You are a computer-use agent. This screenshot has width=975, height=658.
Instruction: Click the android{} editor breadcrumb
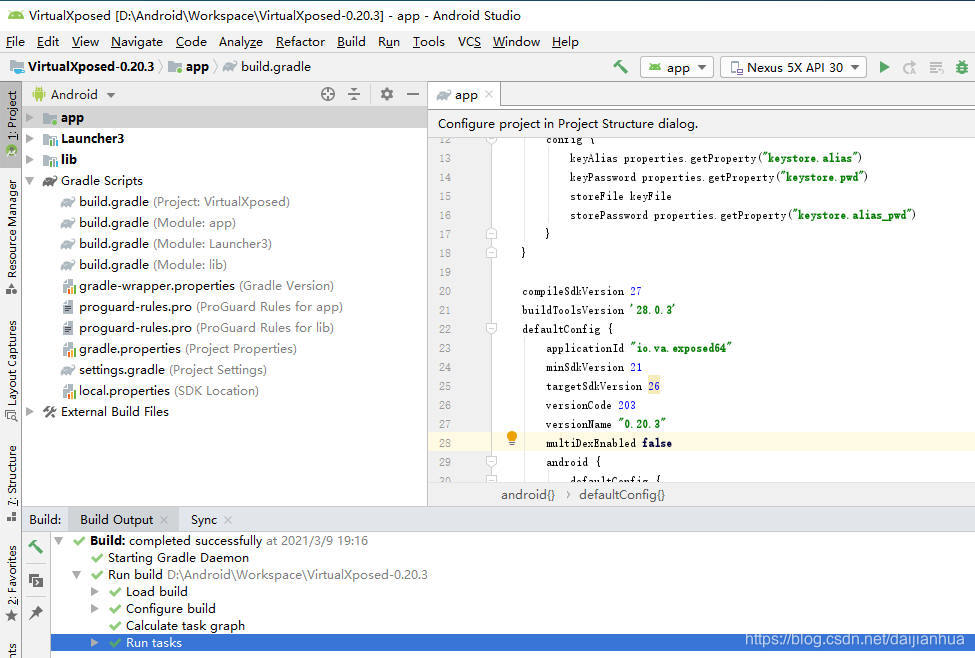[528, 494]
